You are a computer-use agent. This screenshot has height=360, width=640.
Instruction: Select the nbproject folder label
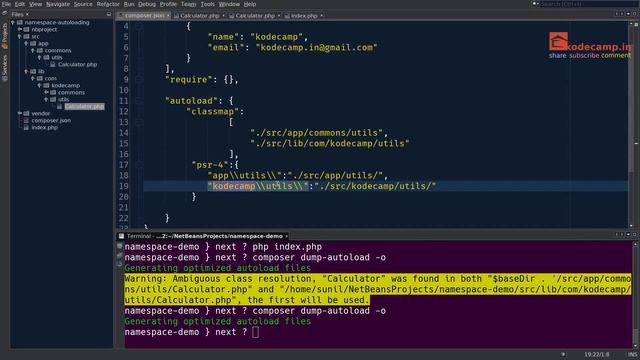pos(44,29)
